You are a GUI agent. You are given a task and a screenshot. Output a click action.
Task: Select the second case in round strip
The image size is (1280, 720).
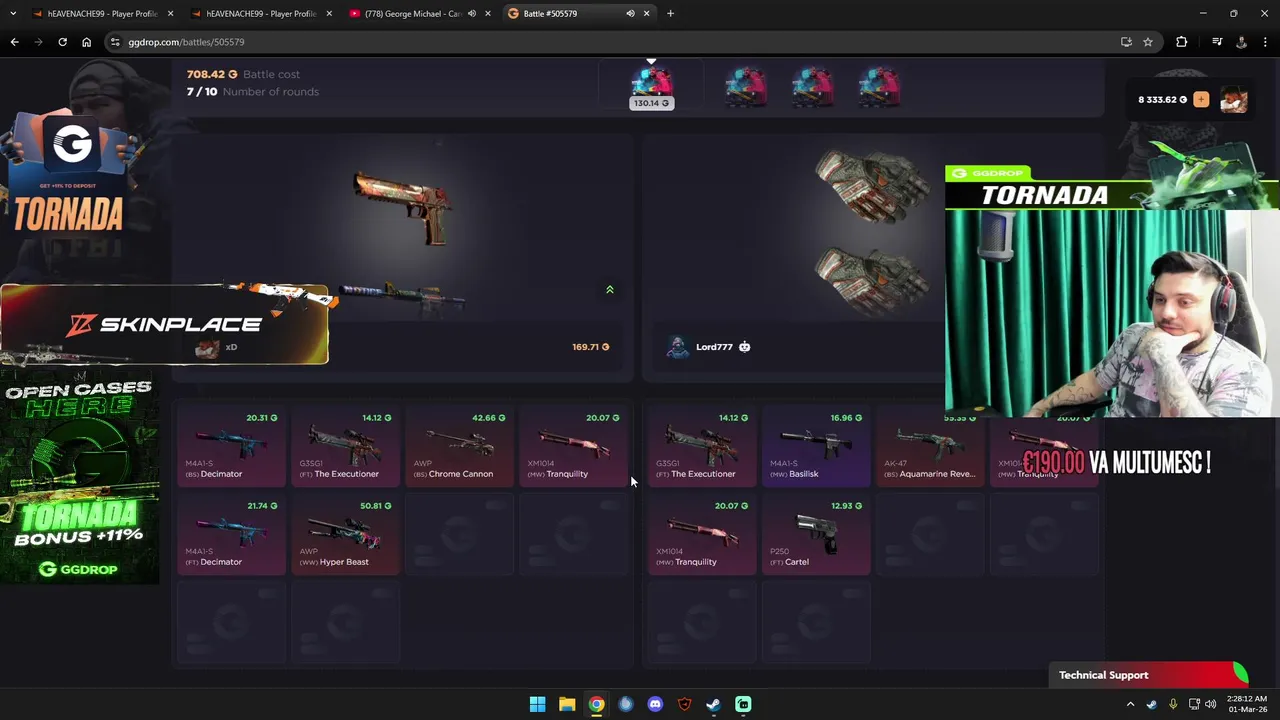point(745,87)
